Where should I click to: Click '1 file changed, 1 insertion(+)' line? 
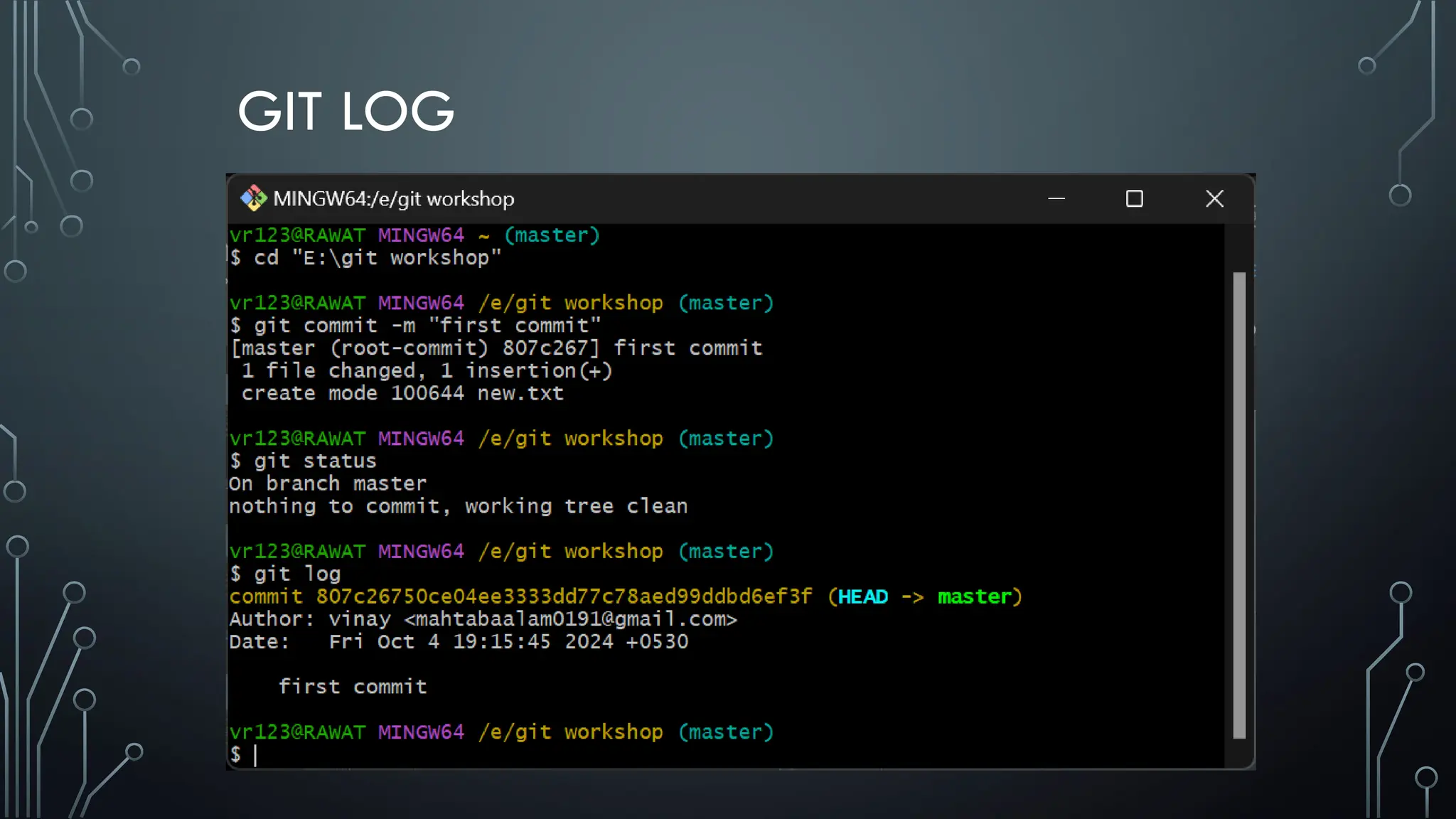point(427,370)
